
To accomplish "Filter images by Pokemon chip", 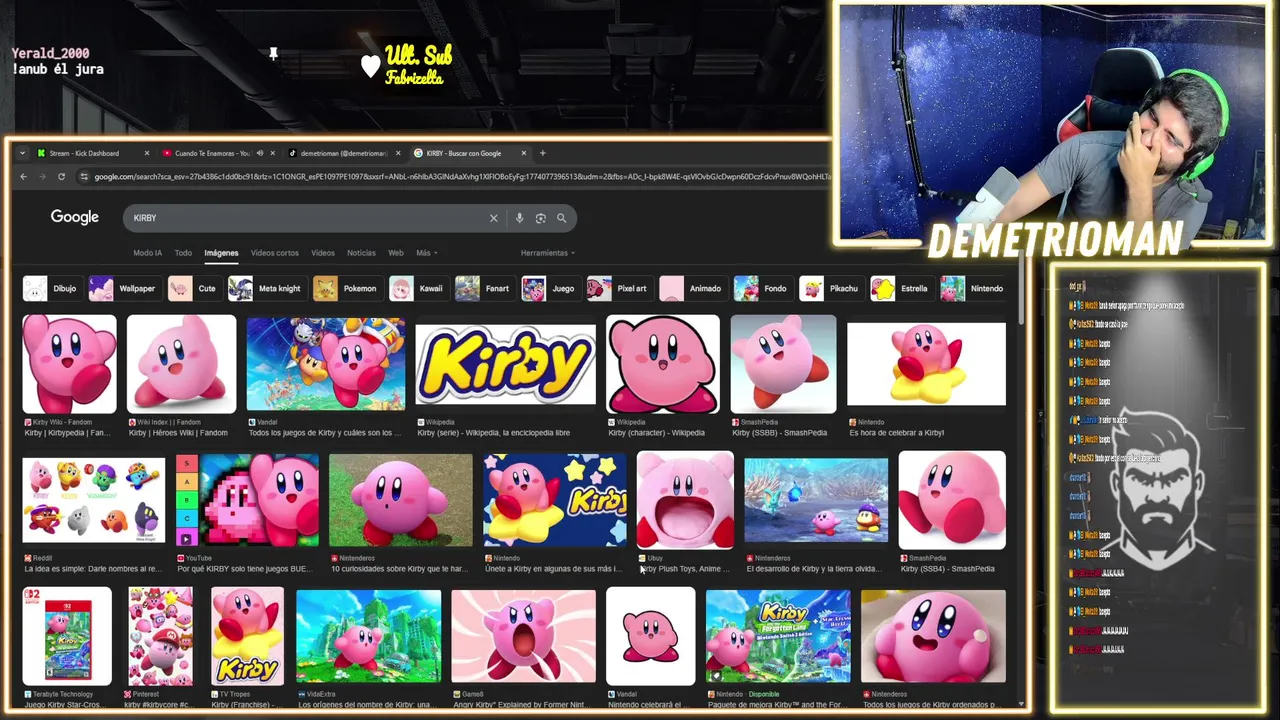I will 346,289.
